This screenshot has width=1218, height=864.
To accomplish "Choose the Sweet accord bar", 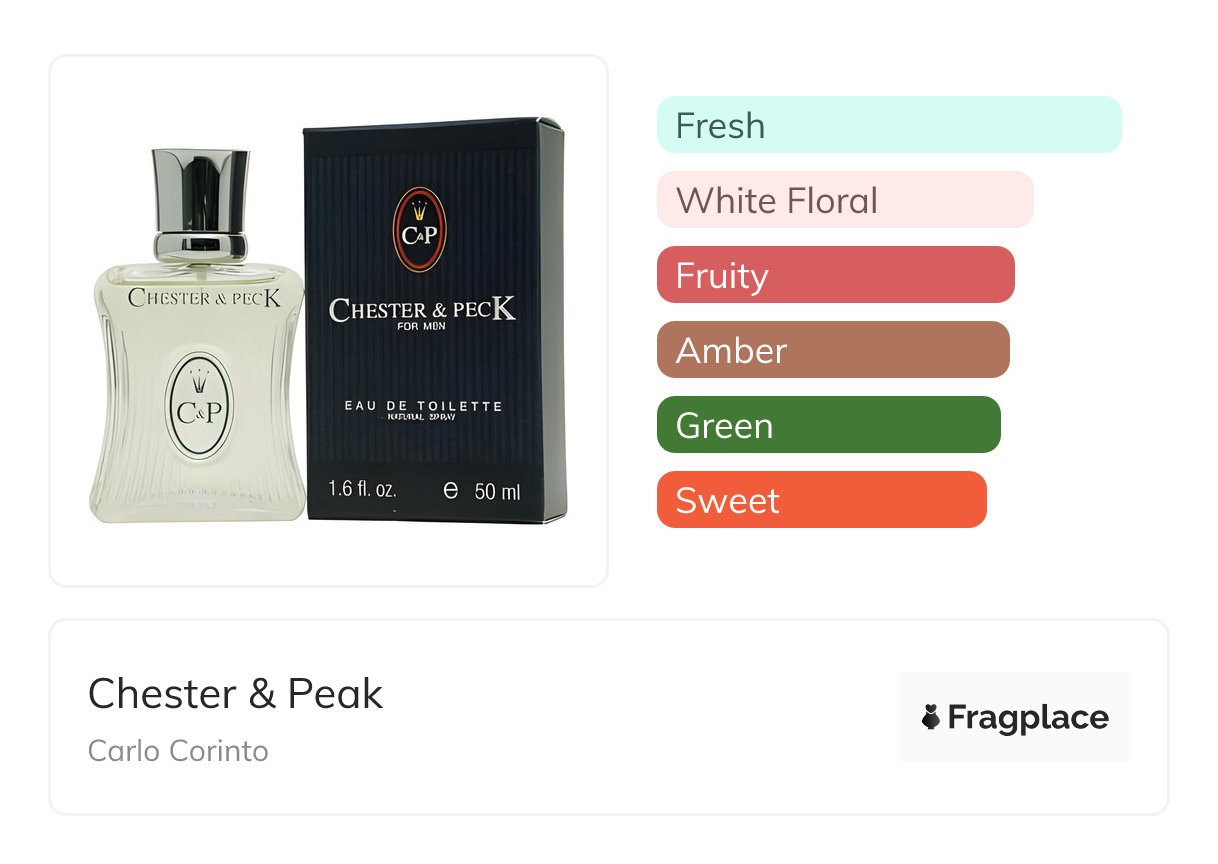I will click(x=822, y=500).
